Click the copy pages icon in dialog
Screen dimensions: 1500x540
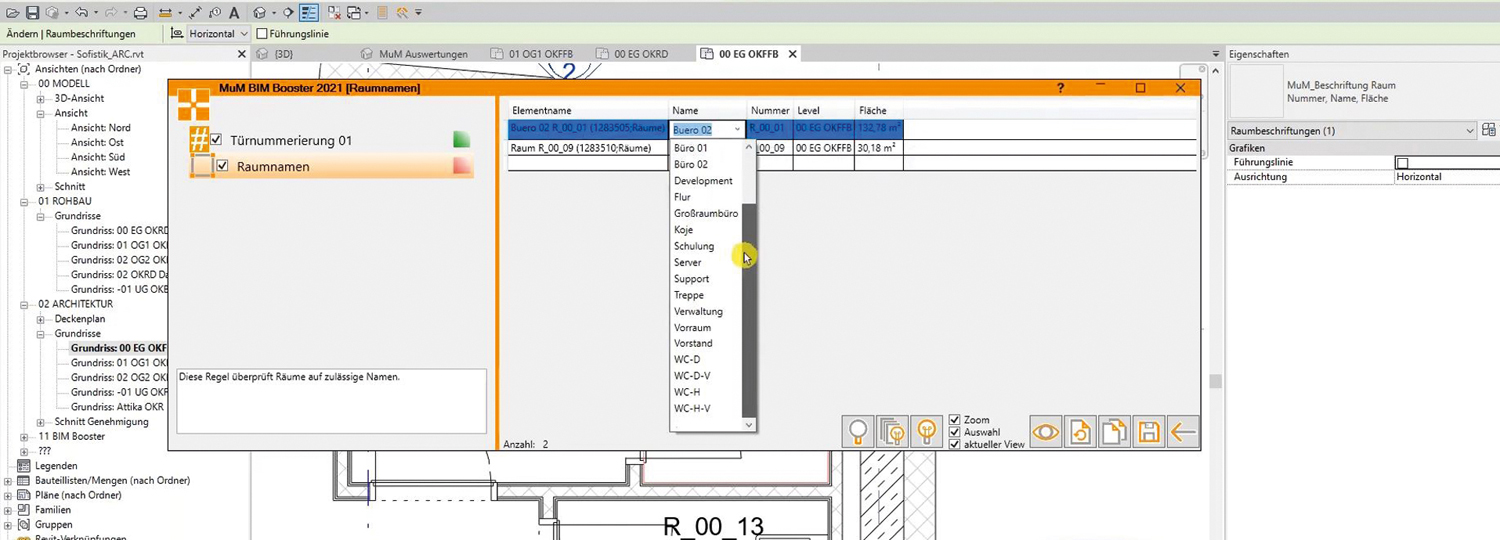(1114, 432)
